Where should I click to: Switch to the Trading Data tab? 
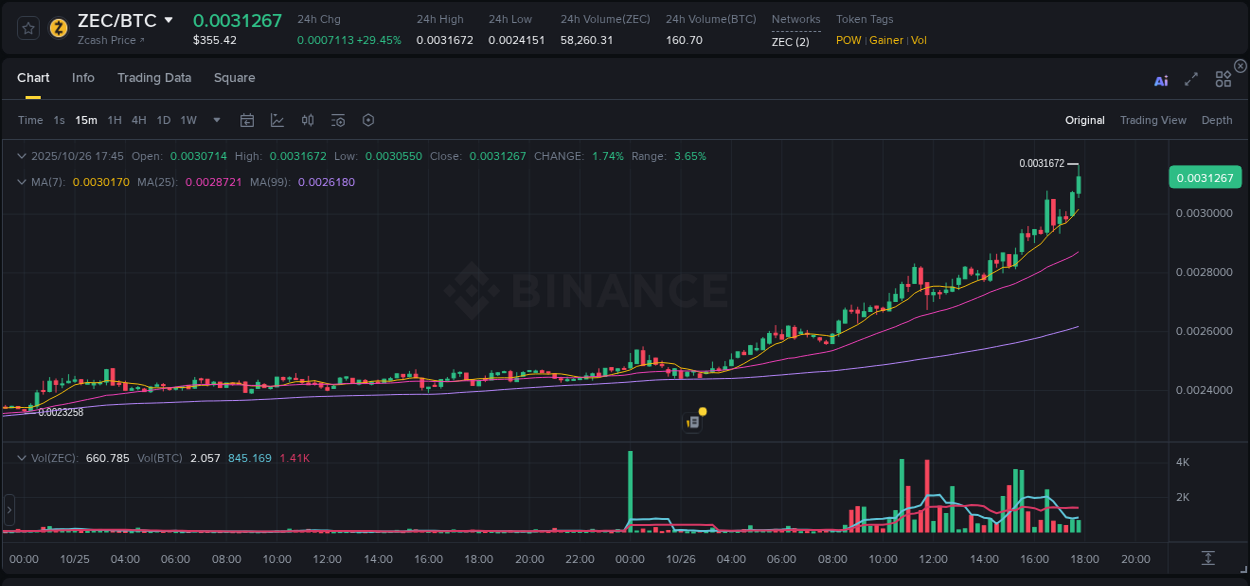point(154,77)
